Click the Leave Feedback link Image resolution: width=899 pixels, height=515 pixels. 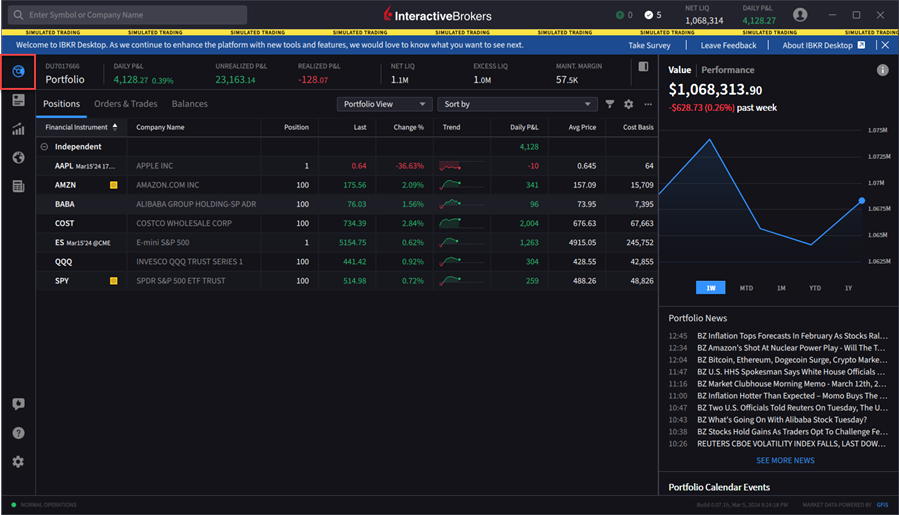coord(728,45)
